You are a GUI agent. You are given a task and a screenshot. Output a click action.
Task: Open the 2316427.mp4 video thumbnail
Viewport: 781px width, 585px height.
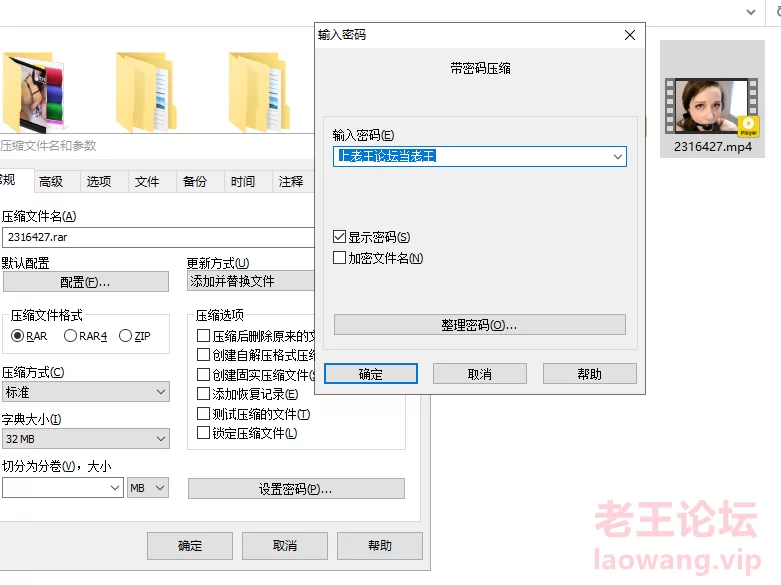point(712,107)
